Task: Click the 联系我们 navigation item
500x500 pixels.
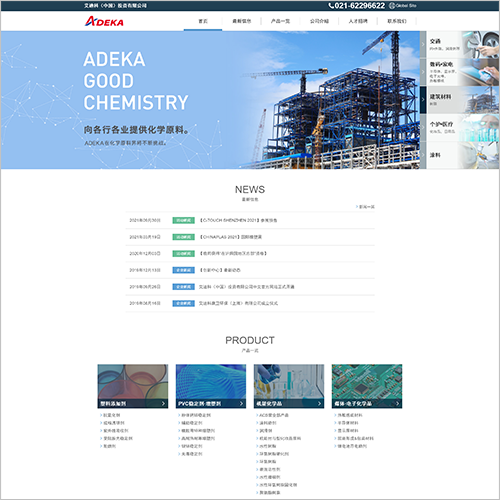Action: [397, 21]
